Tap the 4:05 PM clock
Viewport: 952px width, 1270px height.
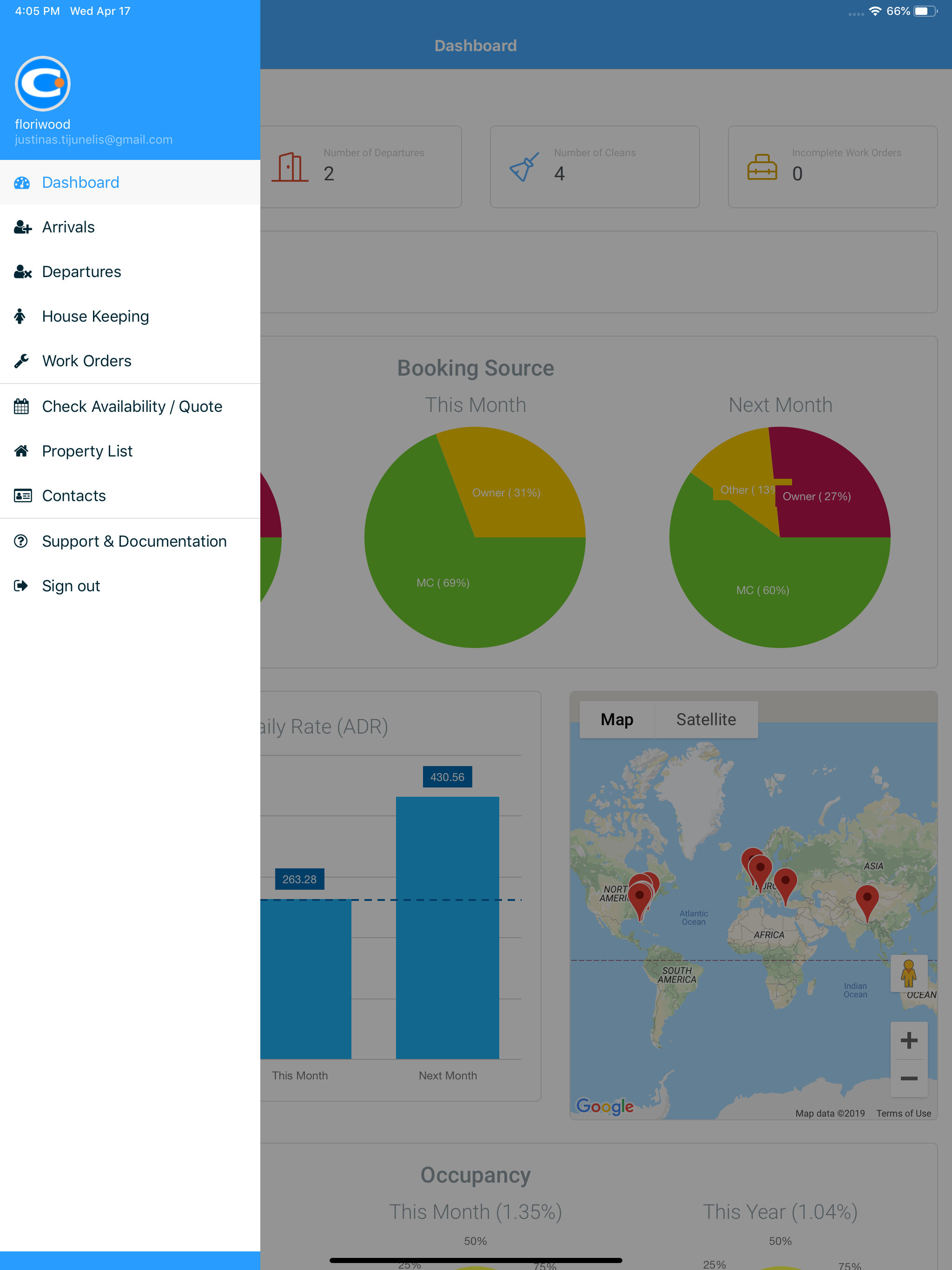[x=37, y=11]
